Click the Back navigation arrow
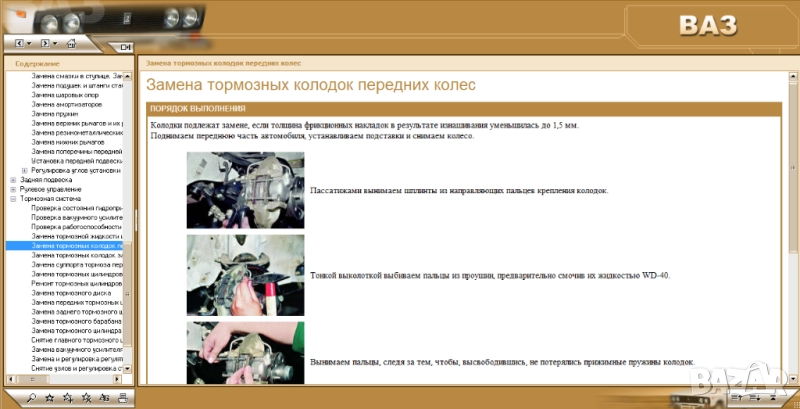Image resolution: width=800 pixels, height=409 pixels. click(21, 44)
